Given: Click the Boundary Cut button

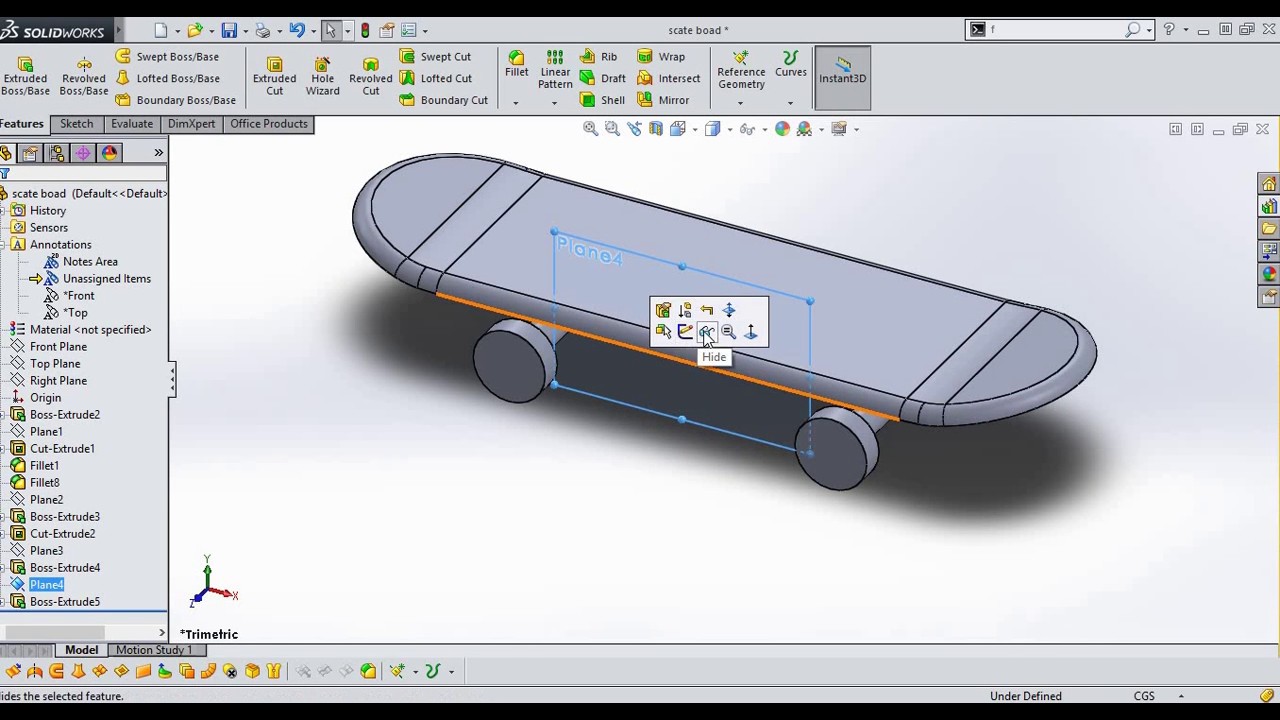Looking at the screenshot, I should pos(443,100).
